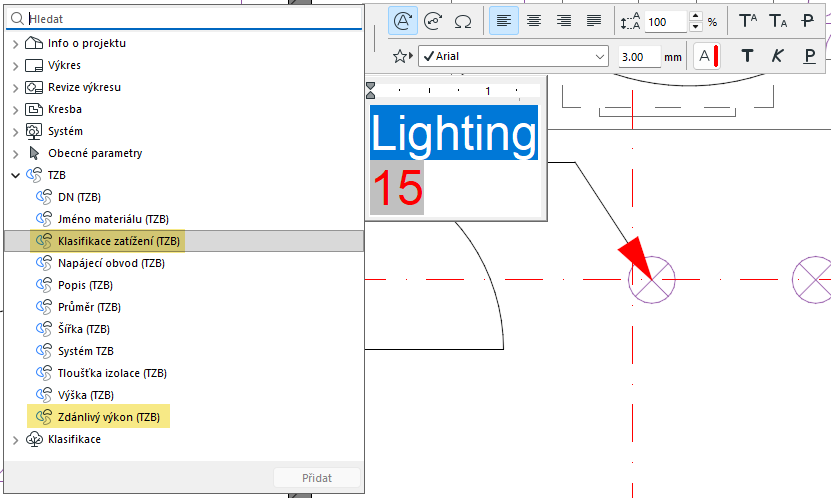Viewport: 831px width, 498px height.
Task: Select Systém TZB property
Action: 85,351
